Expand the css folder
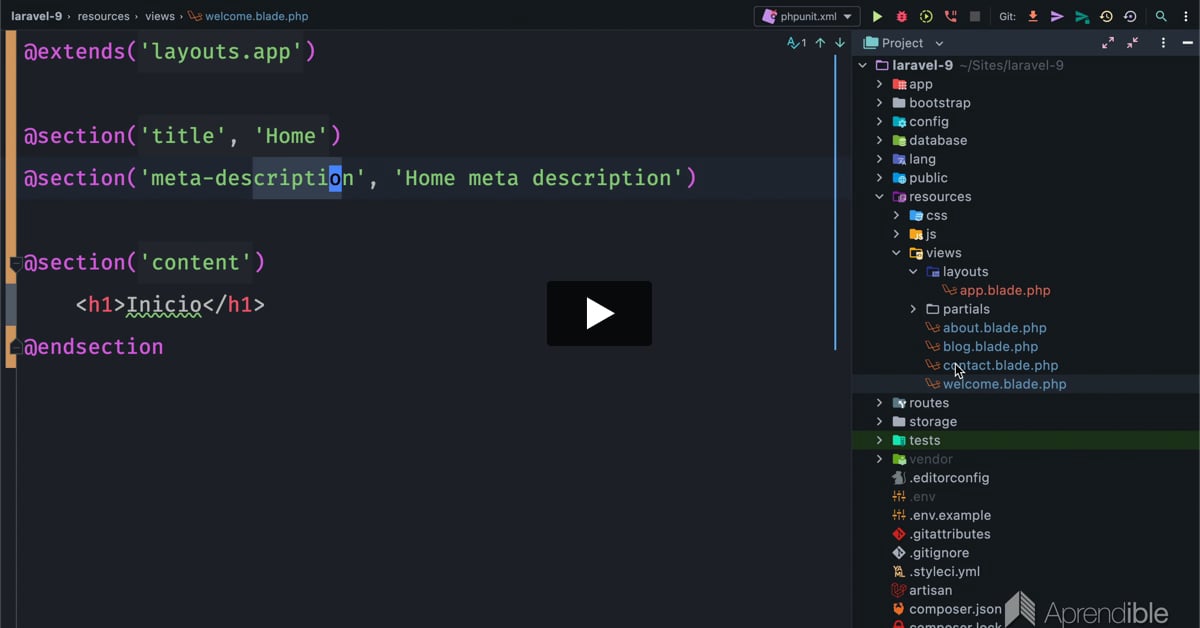The width and height of the screenshot is (1200, 628). coord(897,215)
